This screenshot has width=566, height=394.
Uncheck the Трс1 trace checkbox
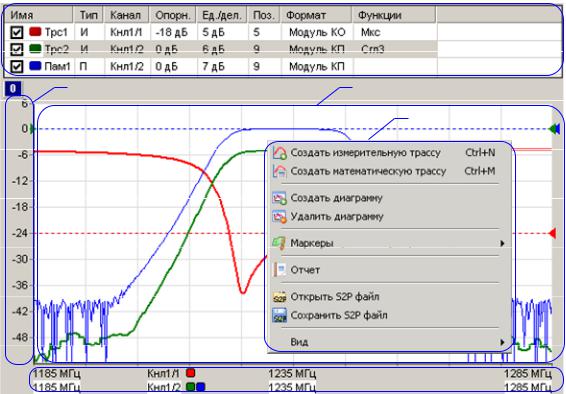pyautogui.click(x=17, y=32)
